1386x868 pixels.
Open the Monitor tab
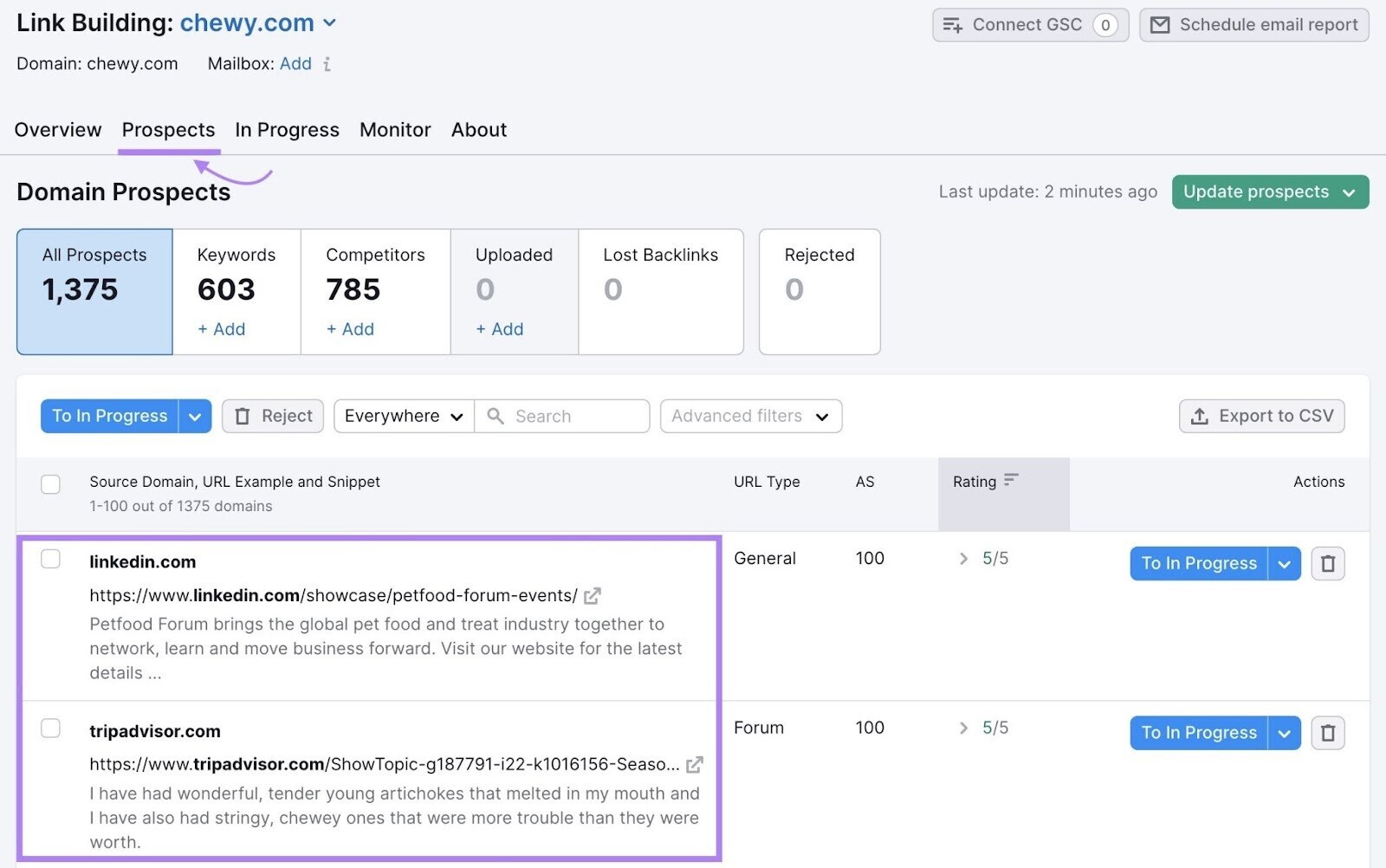click(395, 130)
